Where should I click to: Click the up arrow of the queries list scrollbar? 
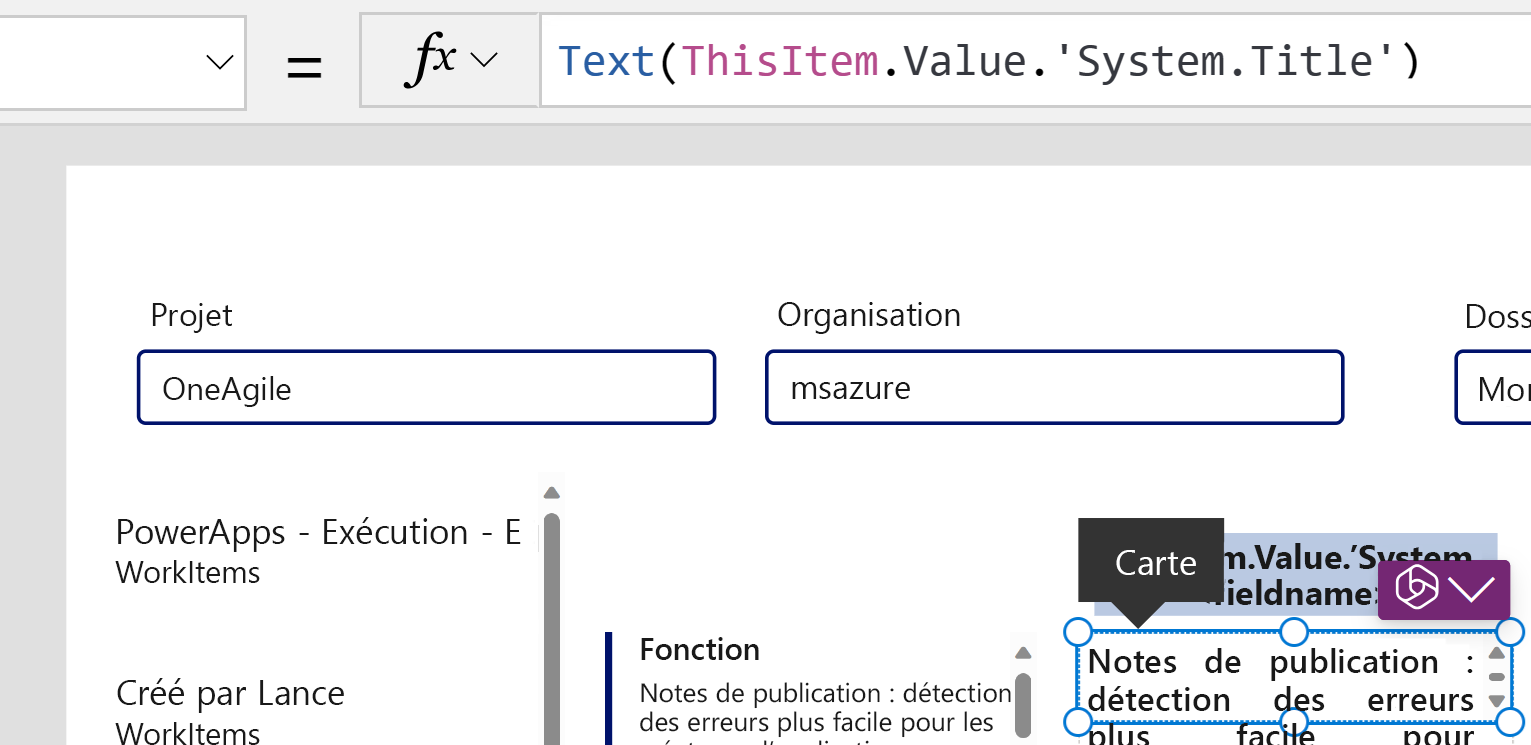coord(551,493)
